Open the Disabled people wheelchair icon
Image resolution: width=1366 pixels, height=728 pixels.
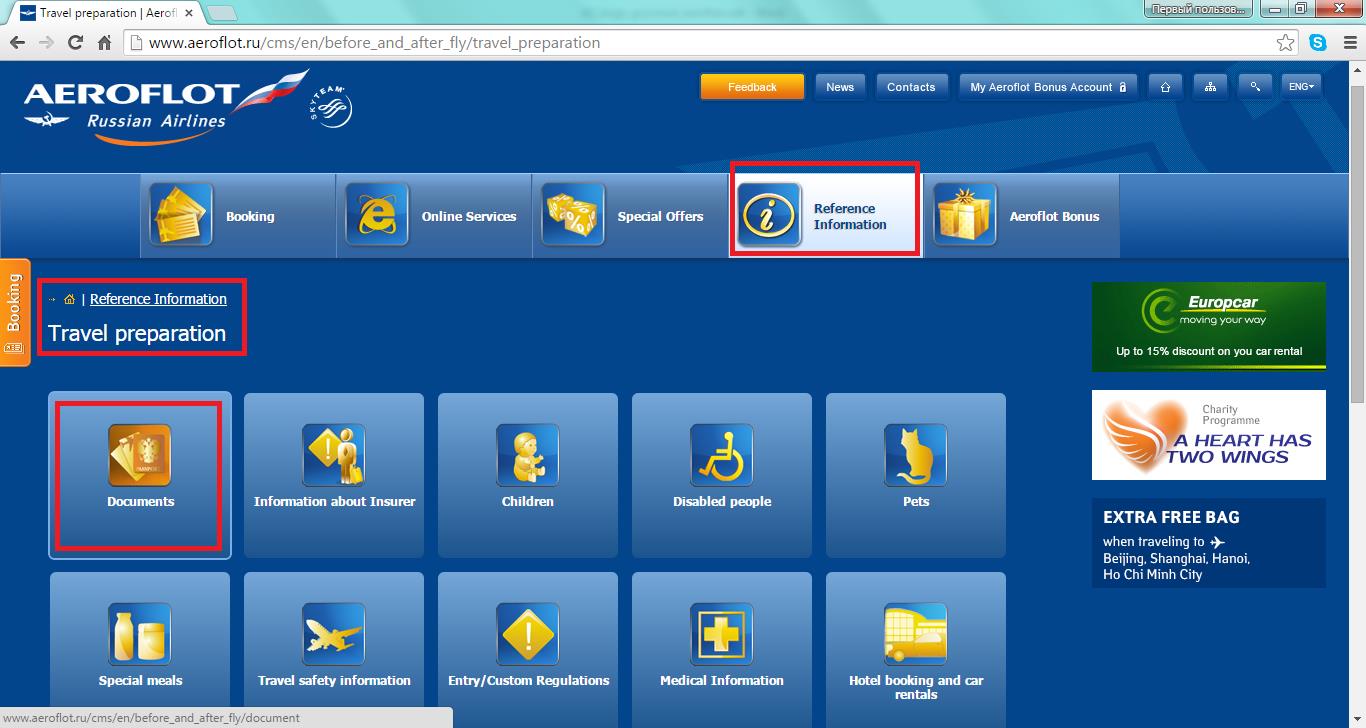tap(722, 455)
